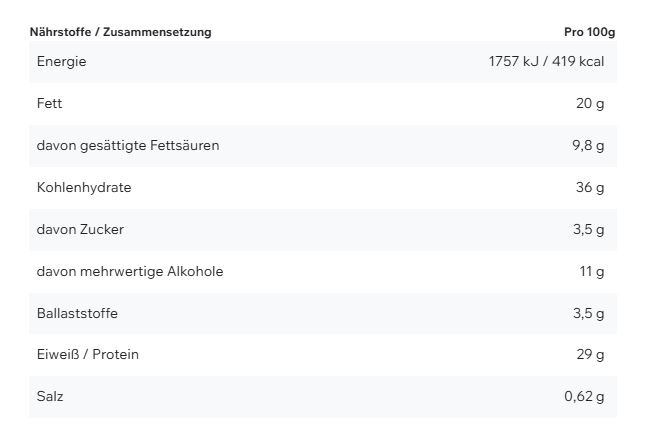Click the Salz row label
This screenshot has width=670, height=433.
50,397
